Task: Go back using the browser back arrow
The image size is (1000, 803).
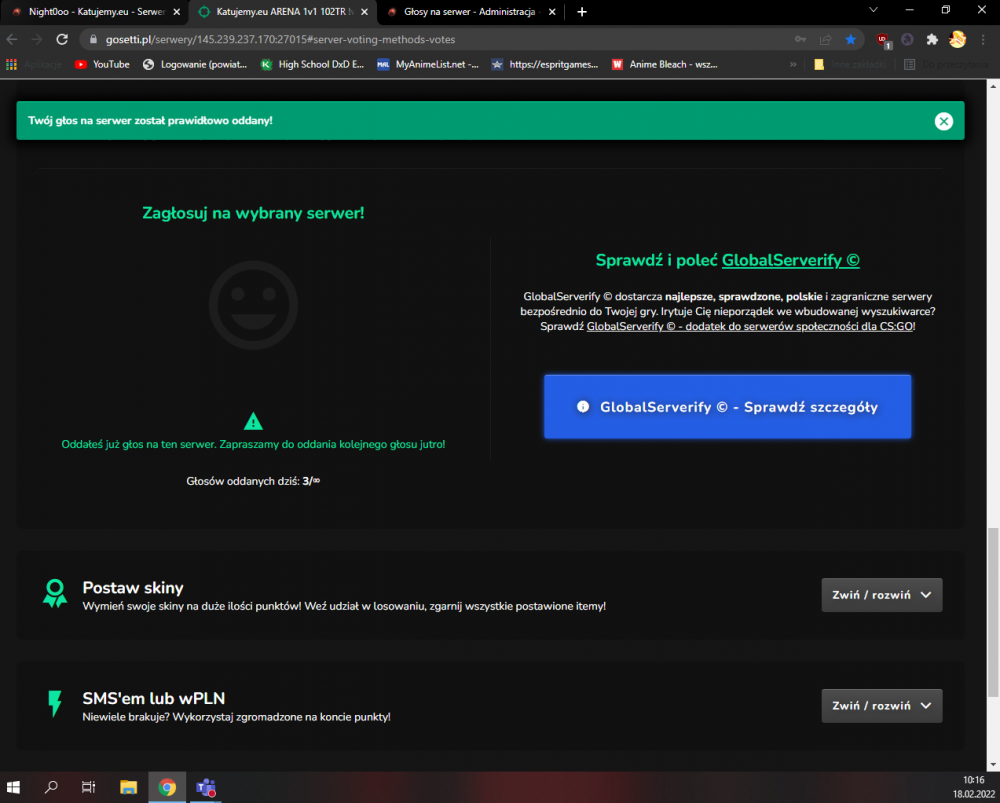Action: coord(12,40)
